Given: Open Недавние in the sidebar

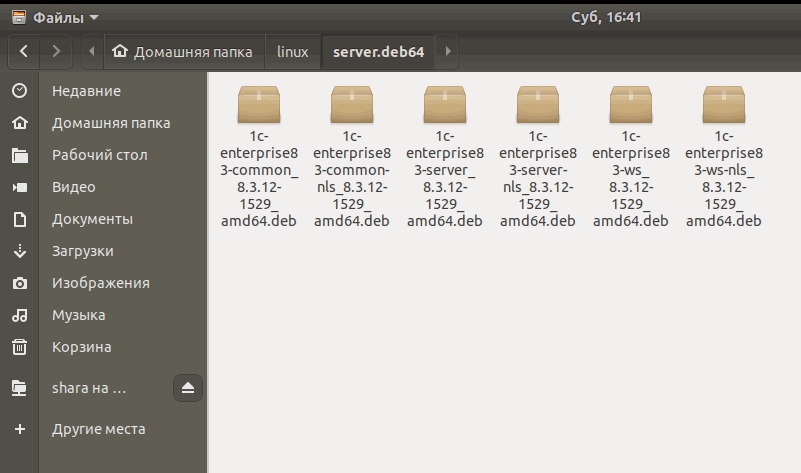Looking at the screenshot, I should [x=86, y=91].
